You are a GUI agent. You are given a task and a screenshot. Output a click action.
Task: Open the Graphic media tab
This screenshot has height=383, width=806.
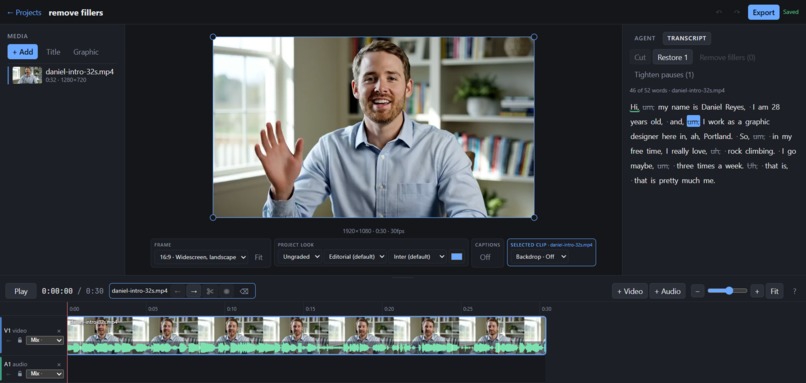86,52
